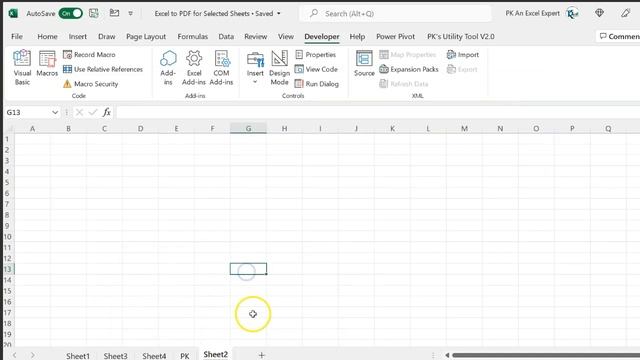This screenshot has width=640, height=360.
Task: Open the Visual Basic editor
Action: (x=22, y=68)
